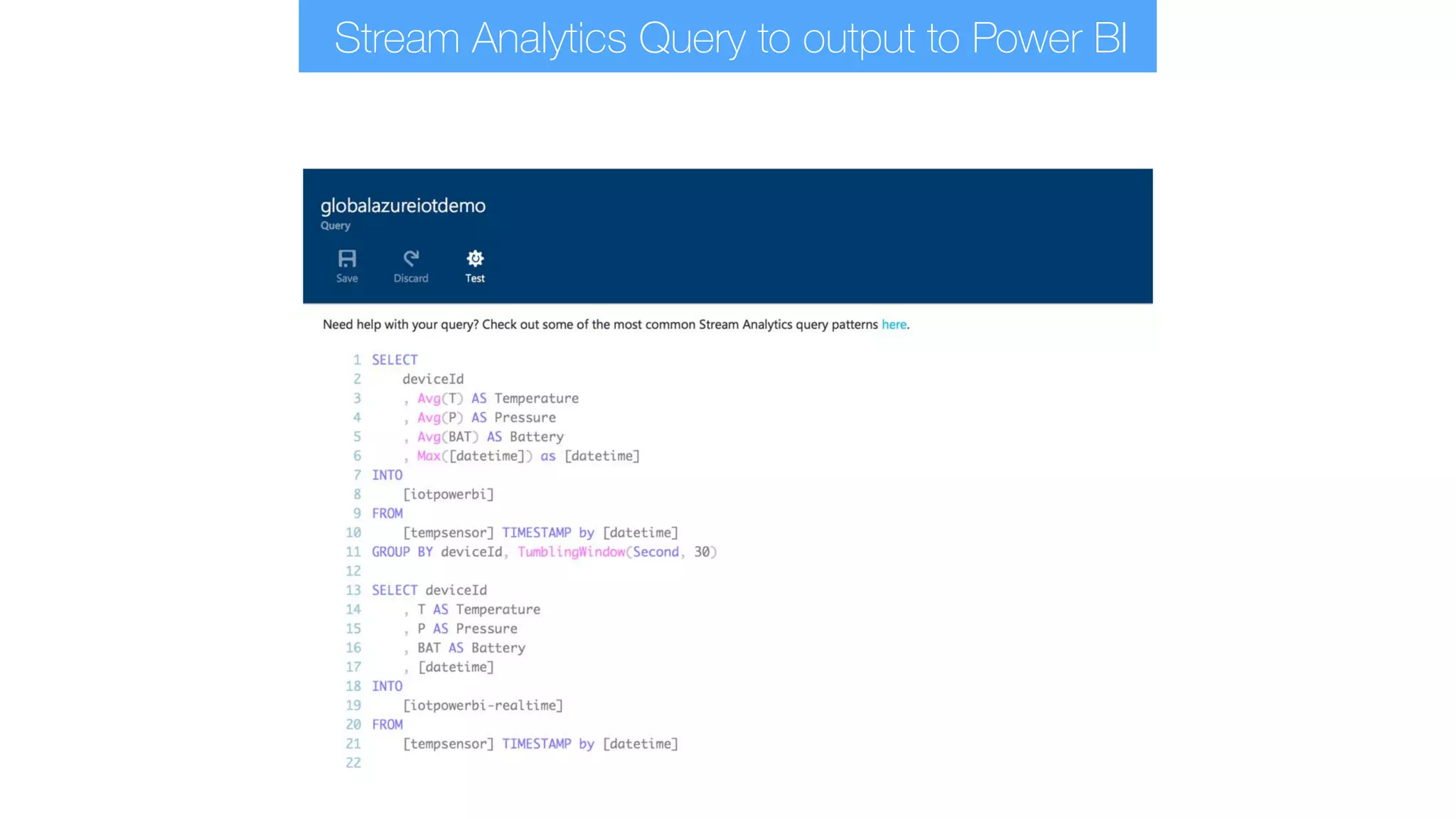Click SELECT deviceId on line 13
The height and width of the screenshot is (819, 1456).
[429, 590]
